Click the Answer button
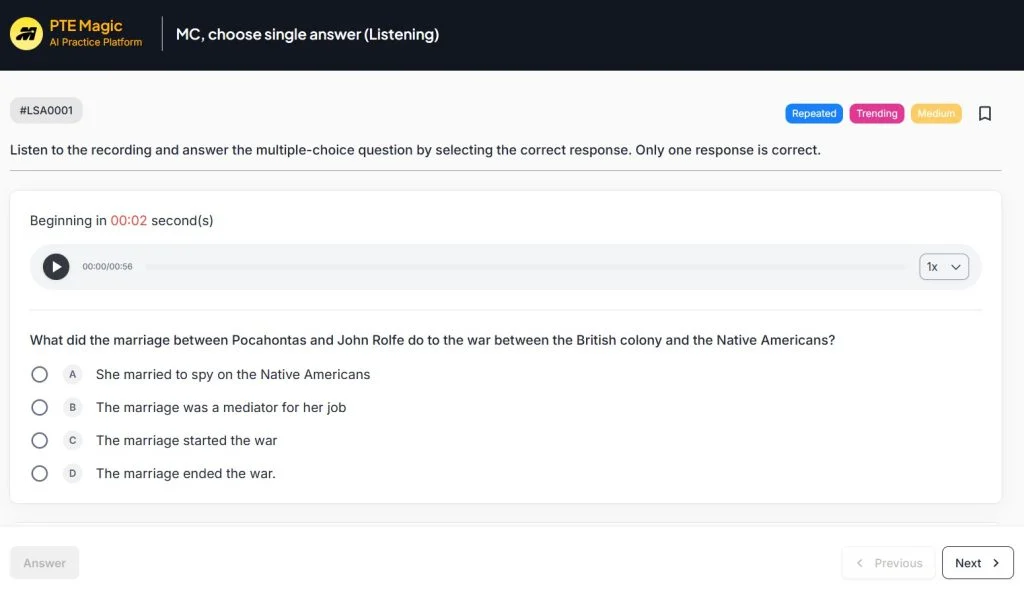The image size is (1024, 595). [44, 563]
